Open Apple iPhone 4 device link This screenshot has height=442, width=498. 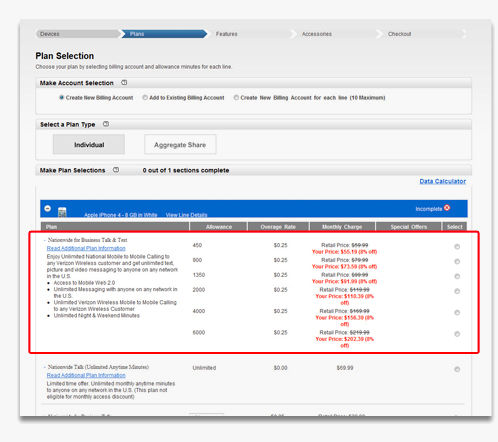(x=121, y=215)
